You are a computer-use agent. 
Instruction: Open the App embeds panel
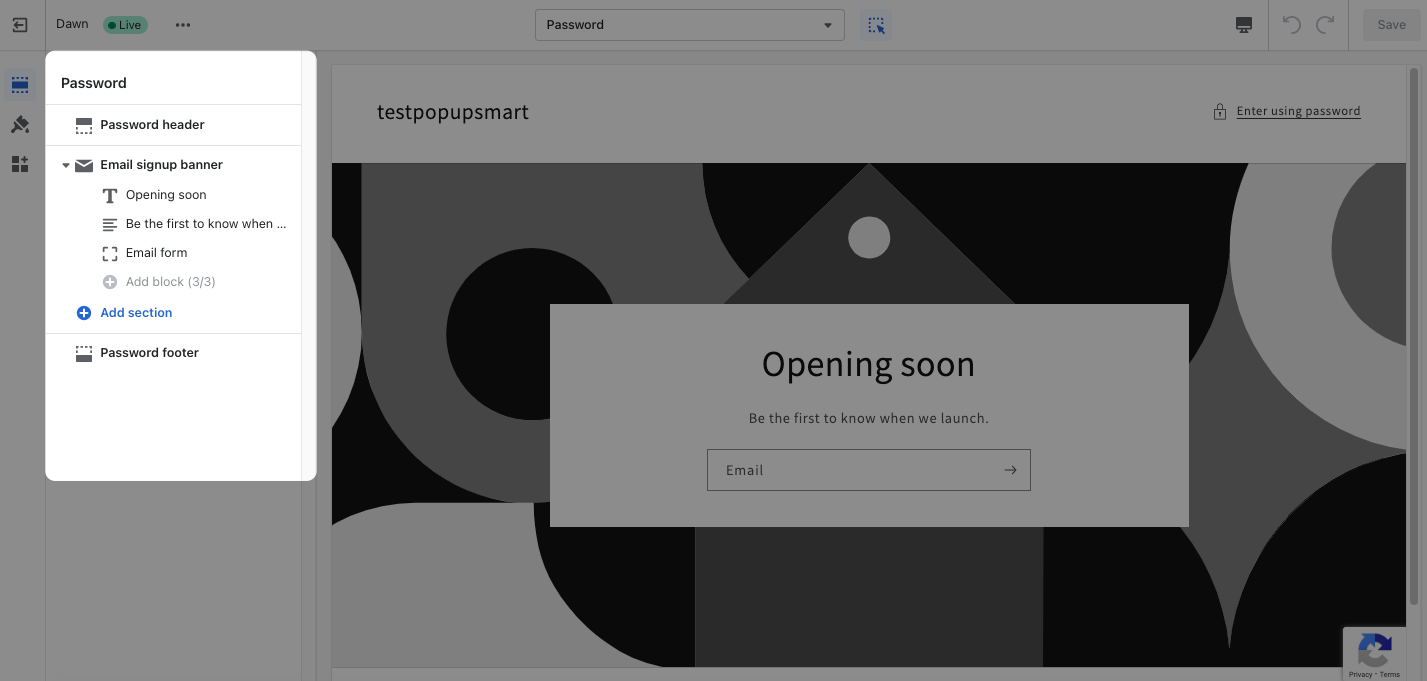click(20, 164)
